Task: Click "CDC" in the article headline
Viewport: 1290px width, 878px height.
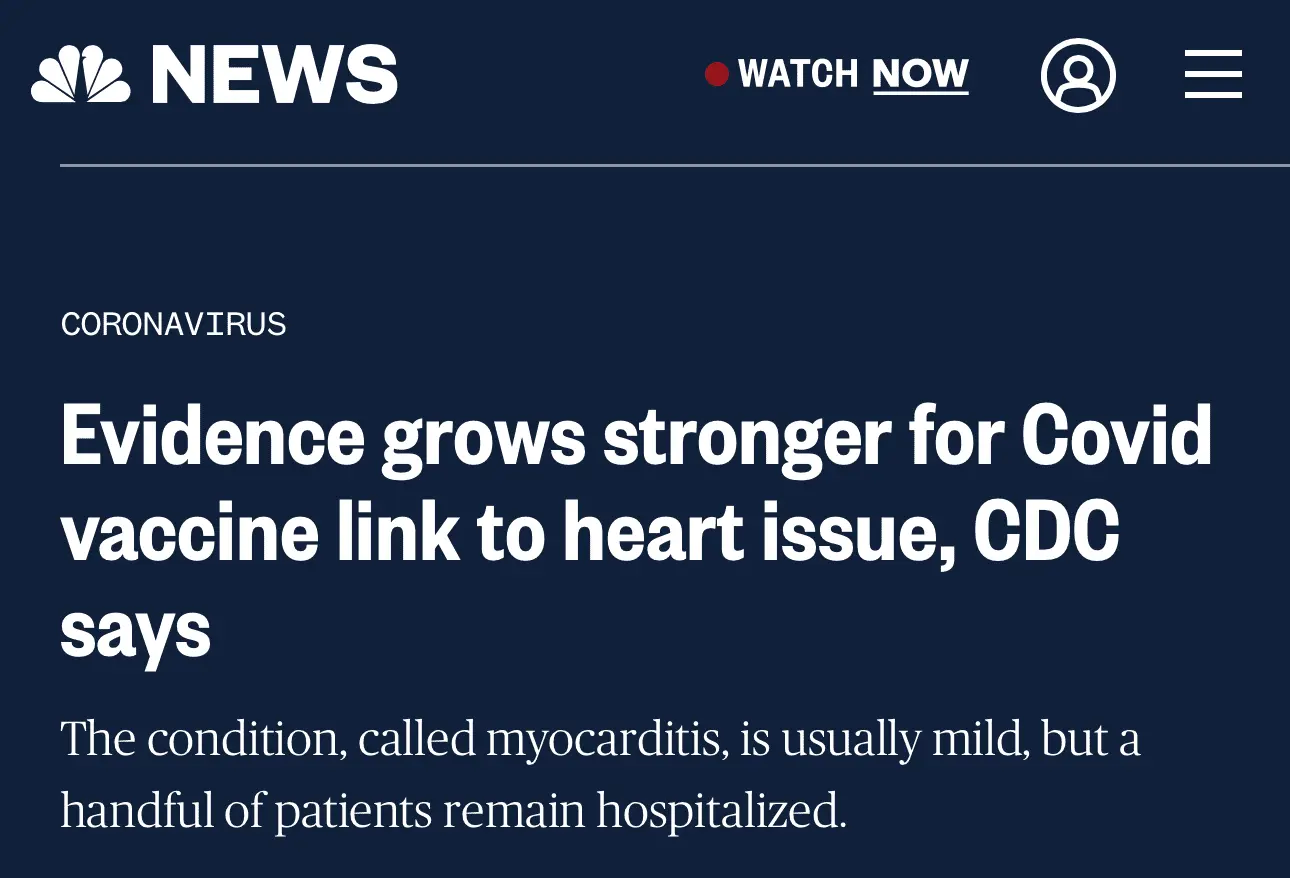Action: tap(1046, 533)
